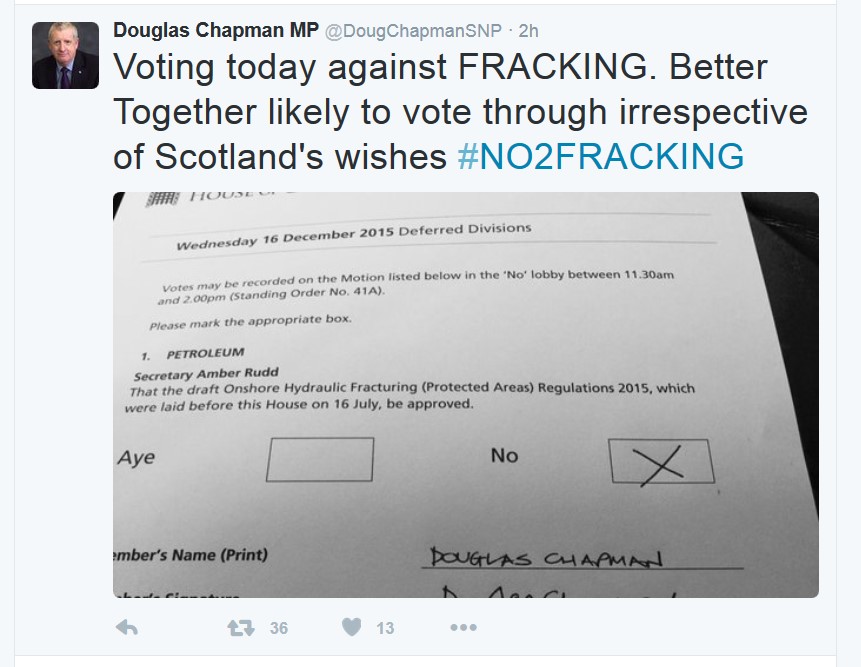Screen dimensions: 861x667
Task: Like the tweet with the heart icon
Action: pos(351,628)
